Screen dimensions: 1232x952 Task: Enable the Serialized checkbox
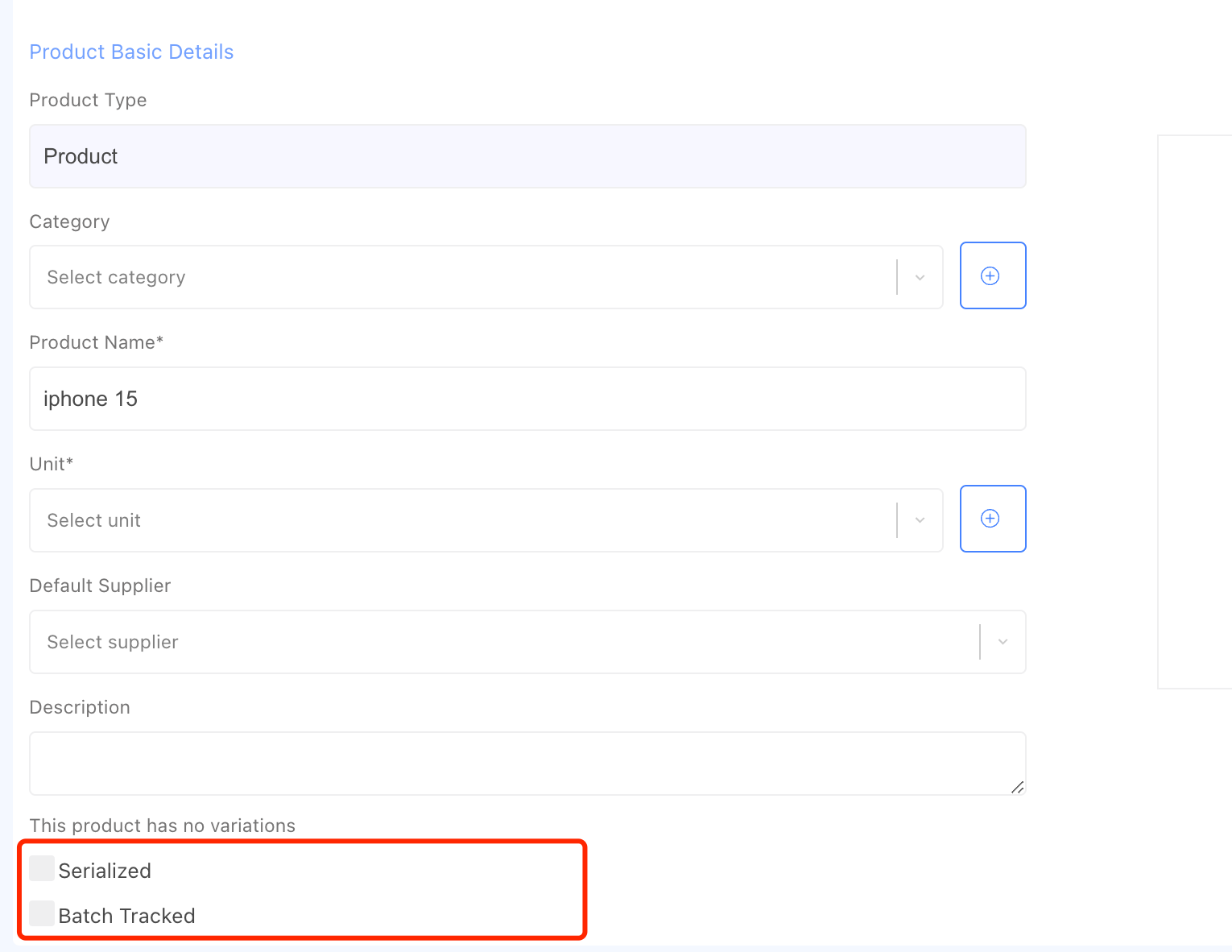[x=42, y=868]
